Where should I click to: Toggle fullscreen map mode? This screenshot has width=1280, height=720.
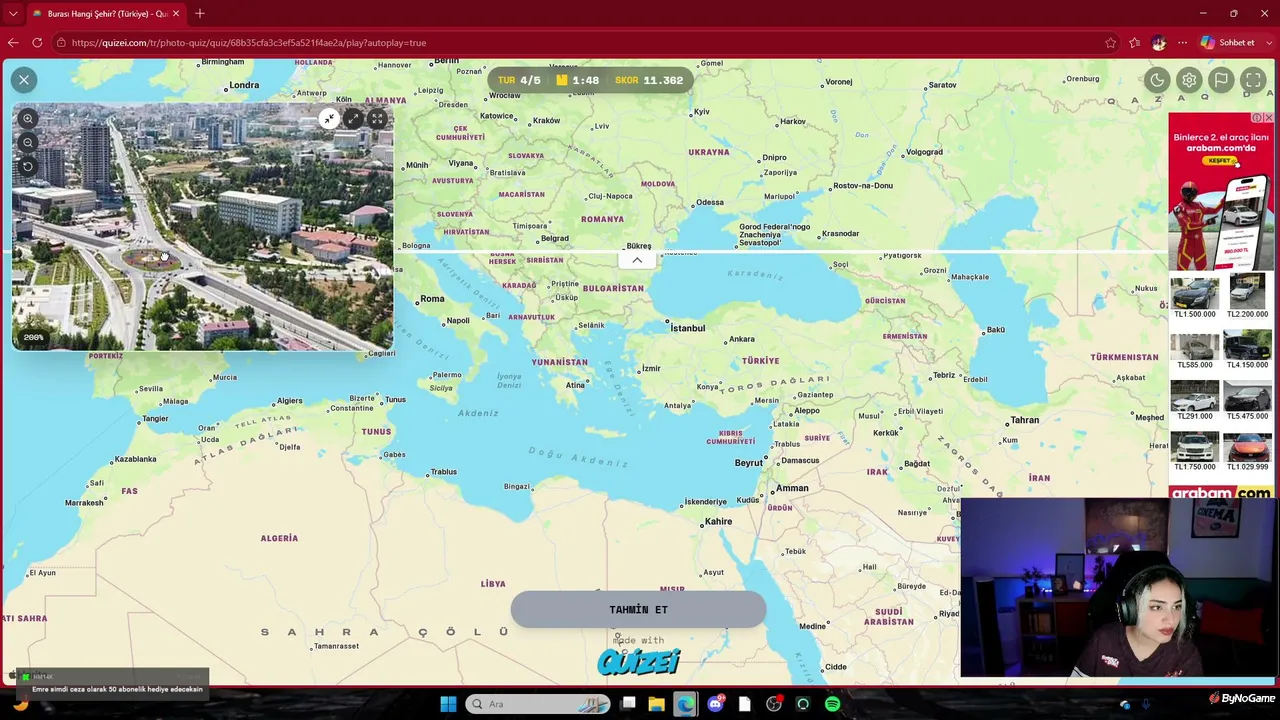(x=1253, y=80)
